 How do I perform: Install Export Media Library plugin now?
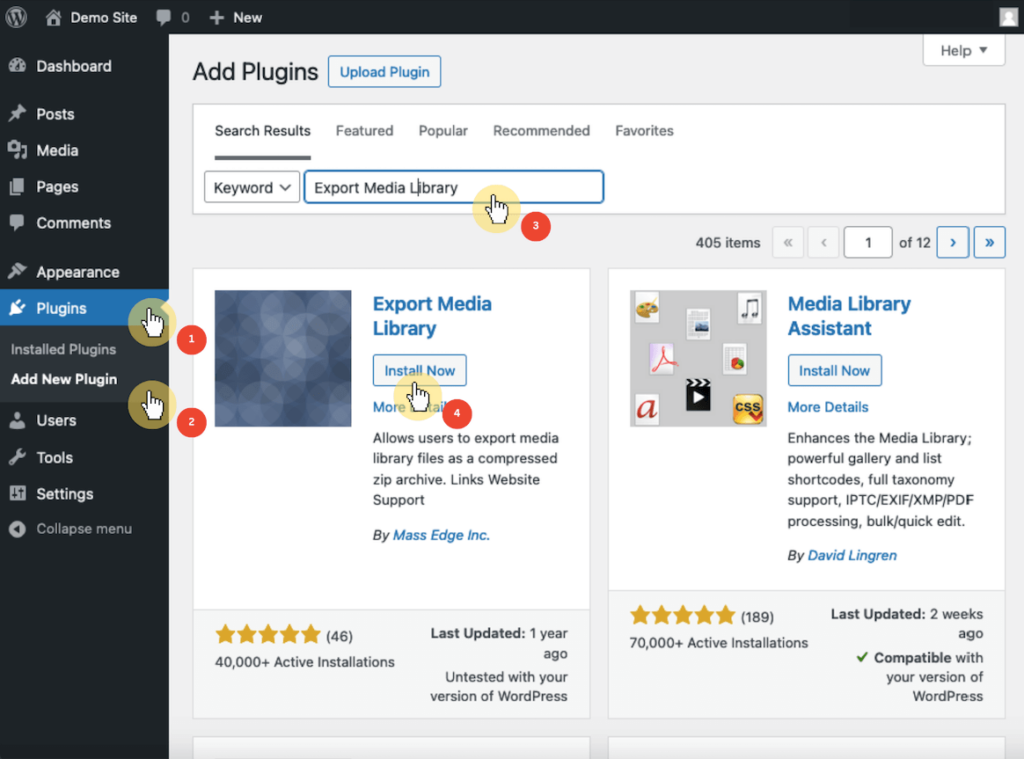tap(419, 370)
